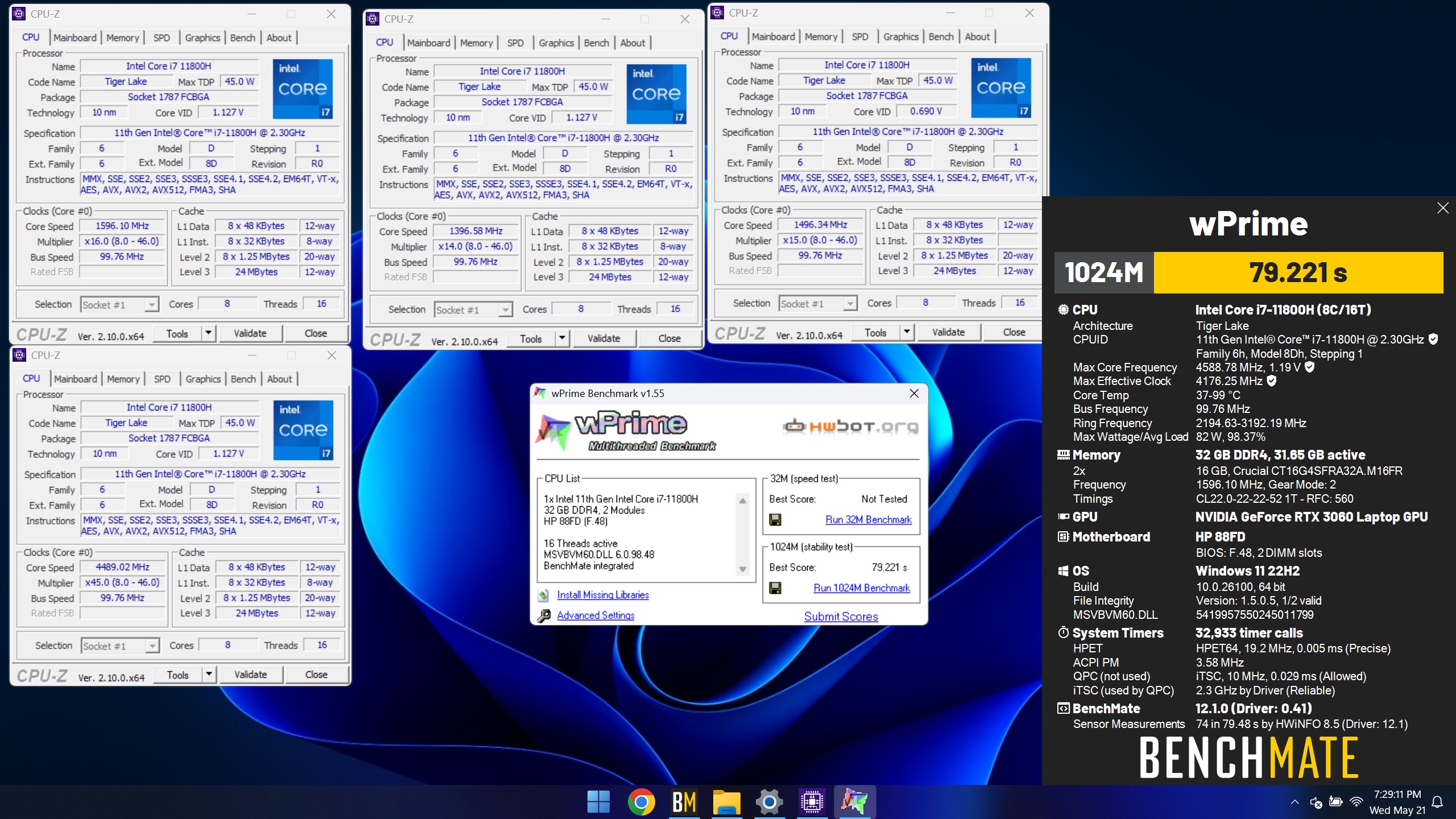Close the BenchMate wPrime result panel

click(x=1443, y=208)
